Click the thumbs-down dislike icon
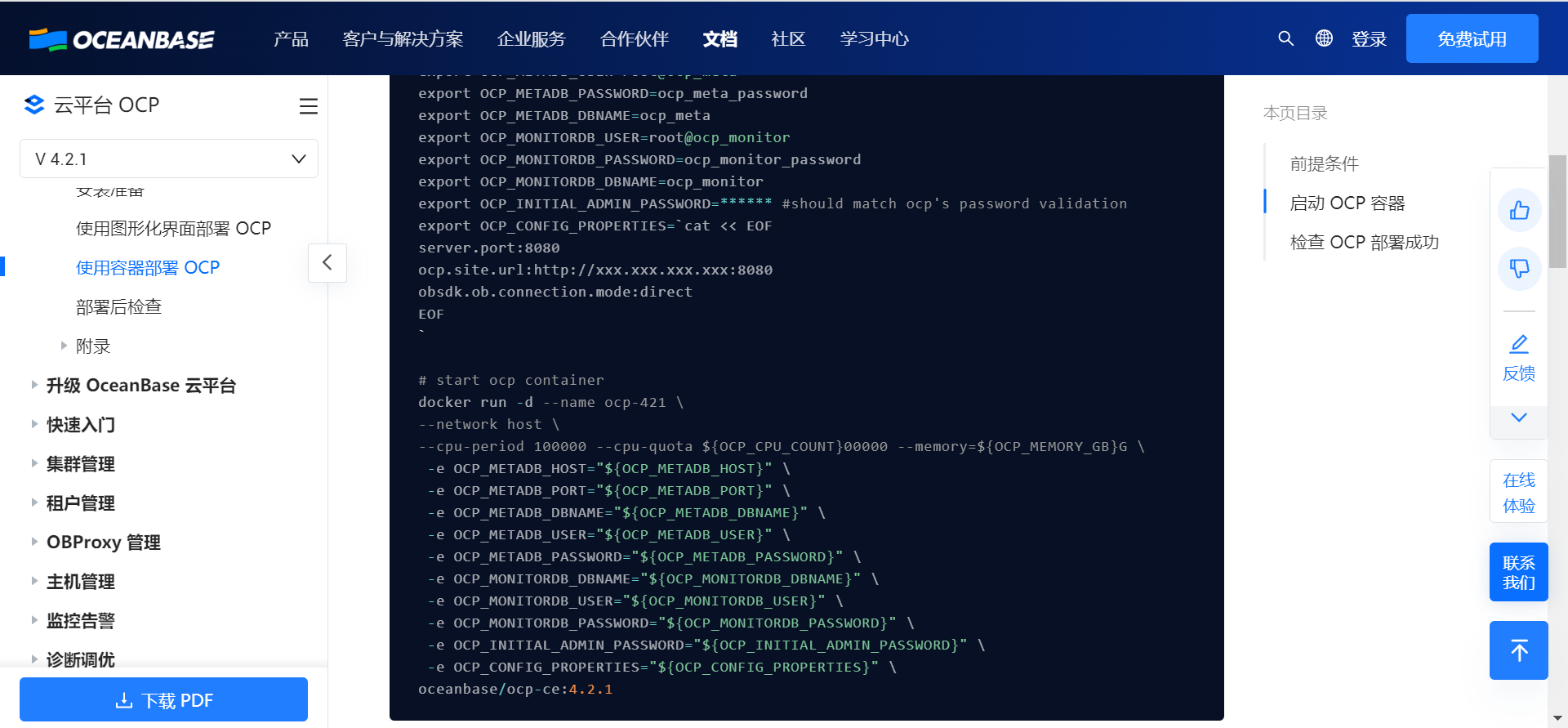 pyautogui.click(x=1519, y=268)
